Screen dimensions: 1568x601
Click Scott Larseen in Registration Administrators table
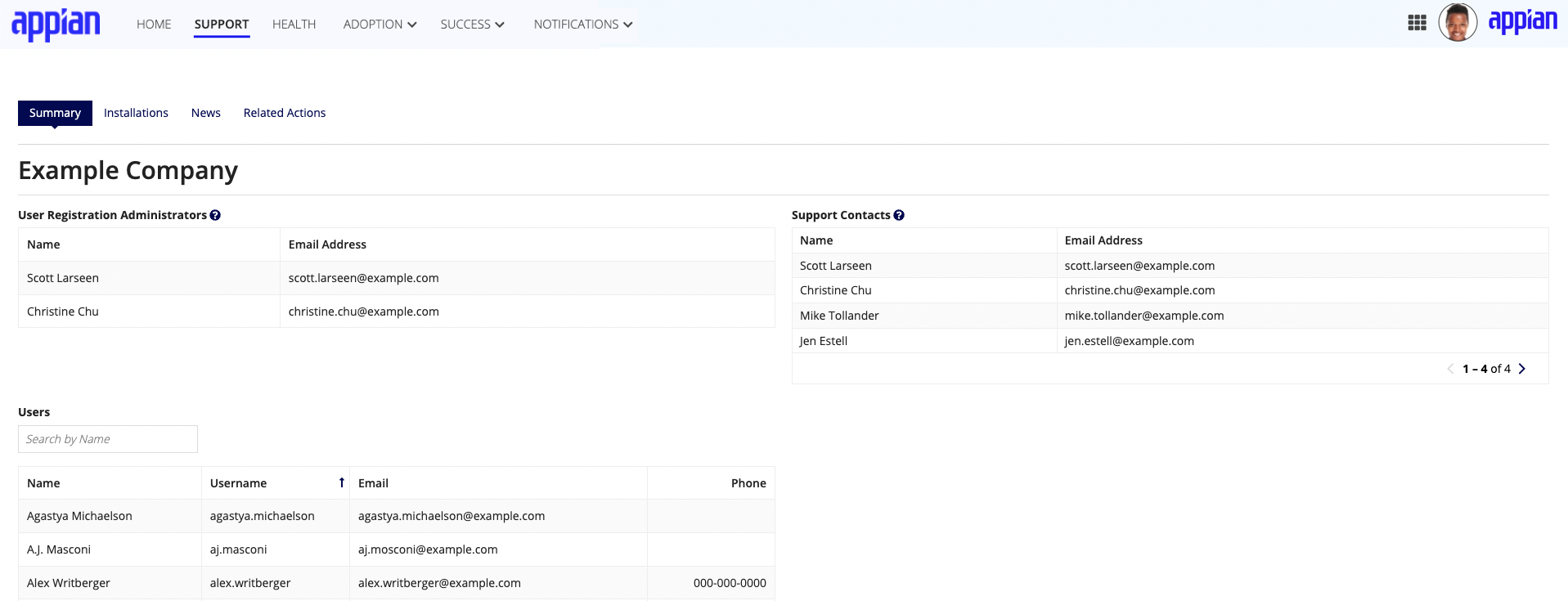(63, 278)
